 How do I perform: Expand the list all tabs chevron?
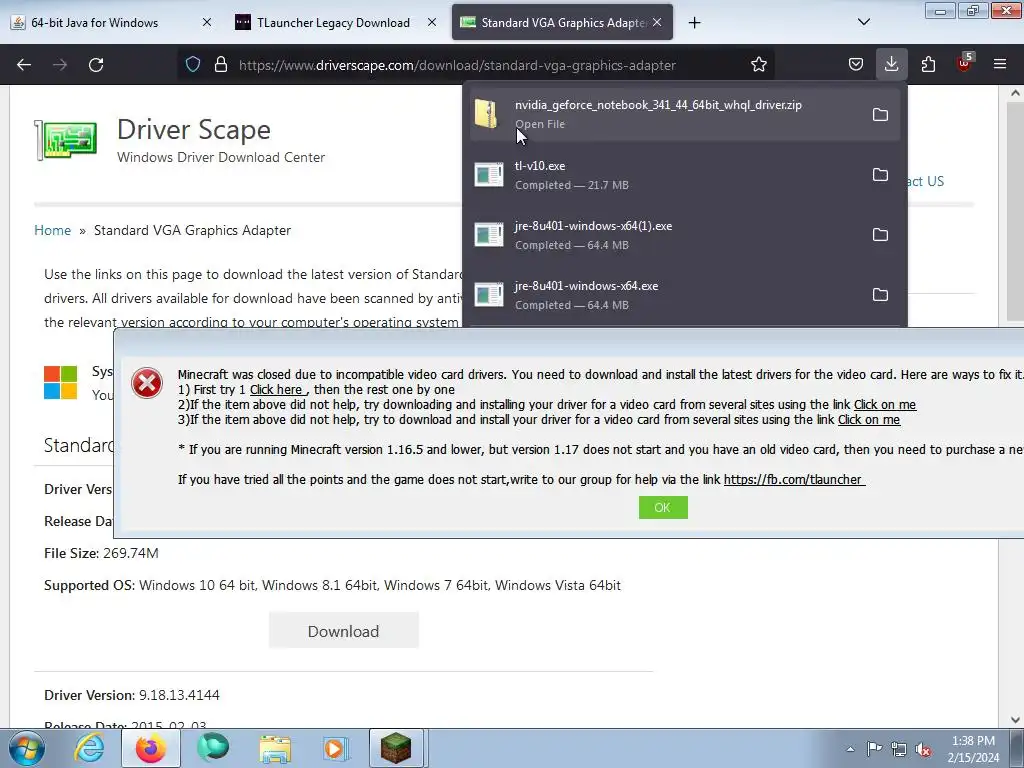(863, 22)
